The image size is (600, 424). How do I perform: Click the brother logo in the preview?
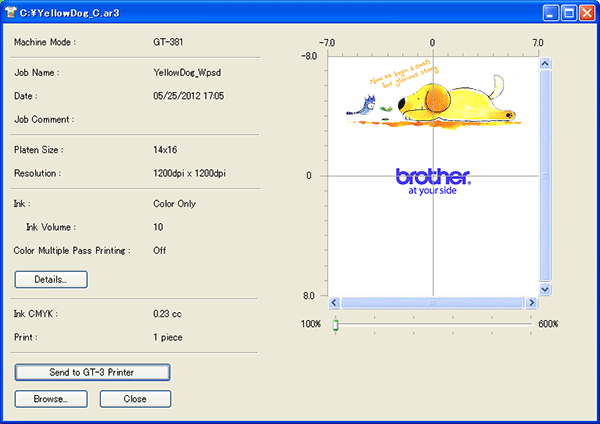pyautogui.click(x=433, y=178)
